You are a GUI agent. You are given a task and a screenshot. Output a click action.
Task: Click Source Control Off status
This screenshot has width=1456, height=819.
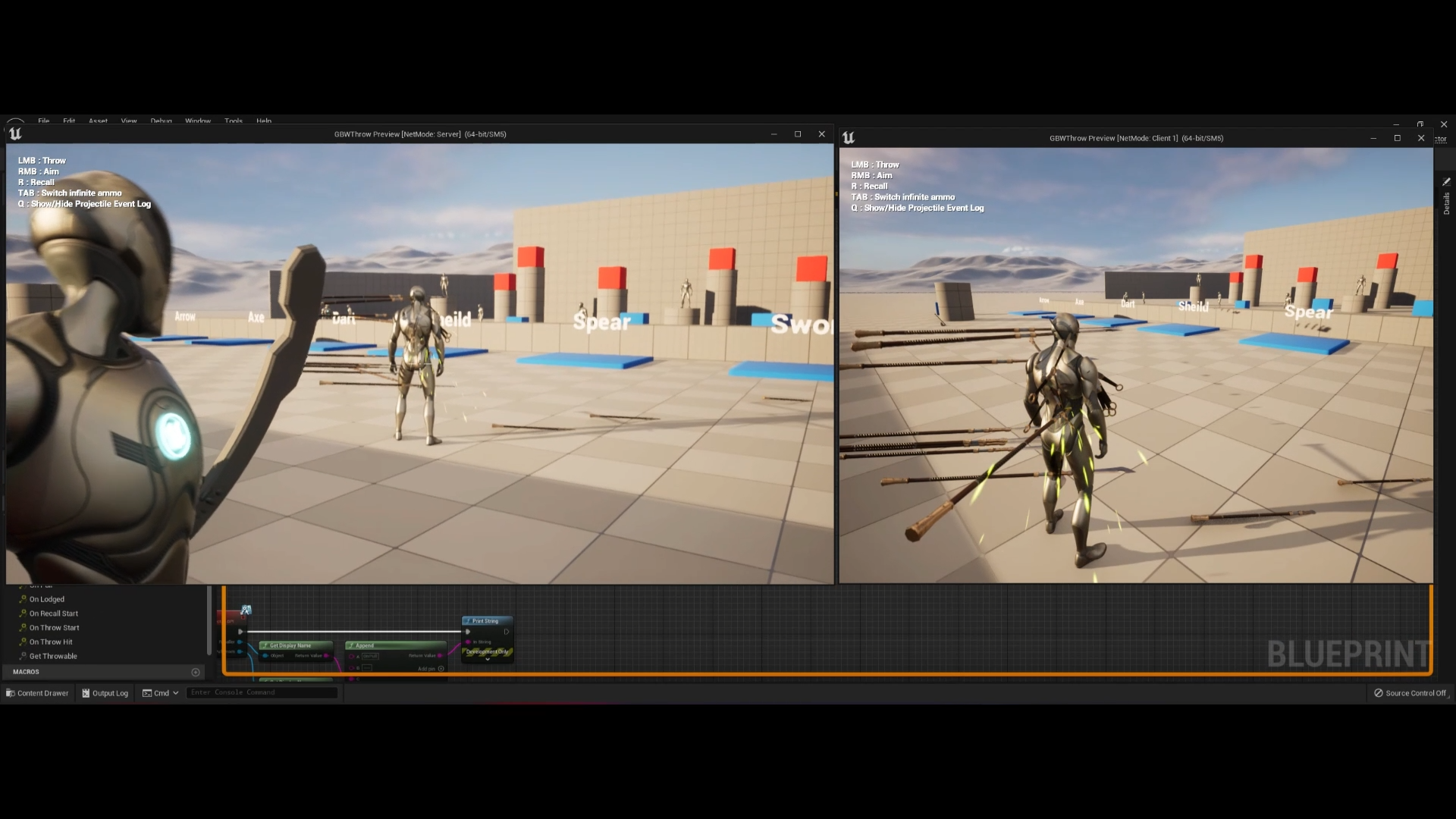click(x=1410, y=693)
